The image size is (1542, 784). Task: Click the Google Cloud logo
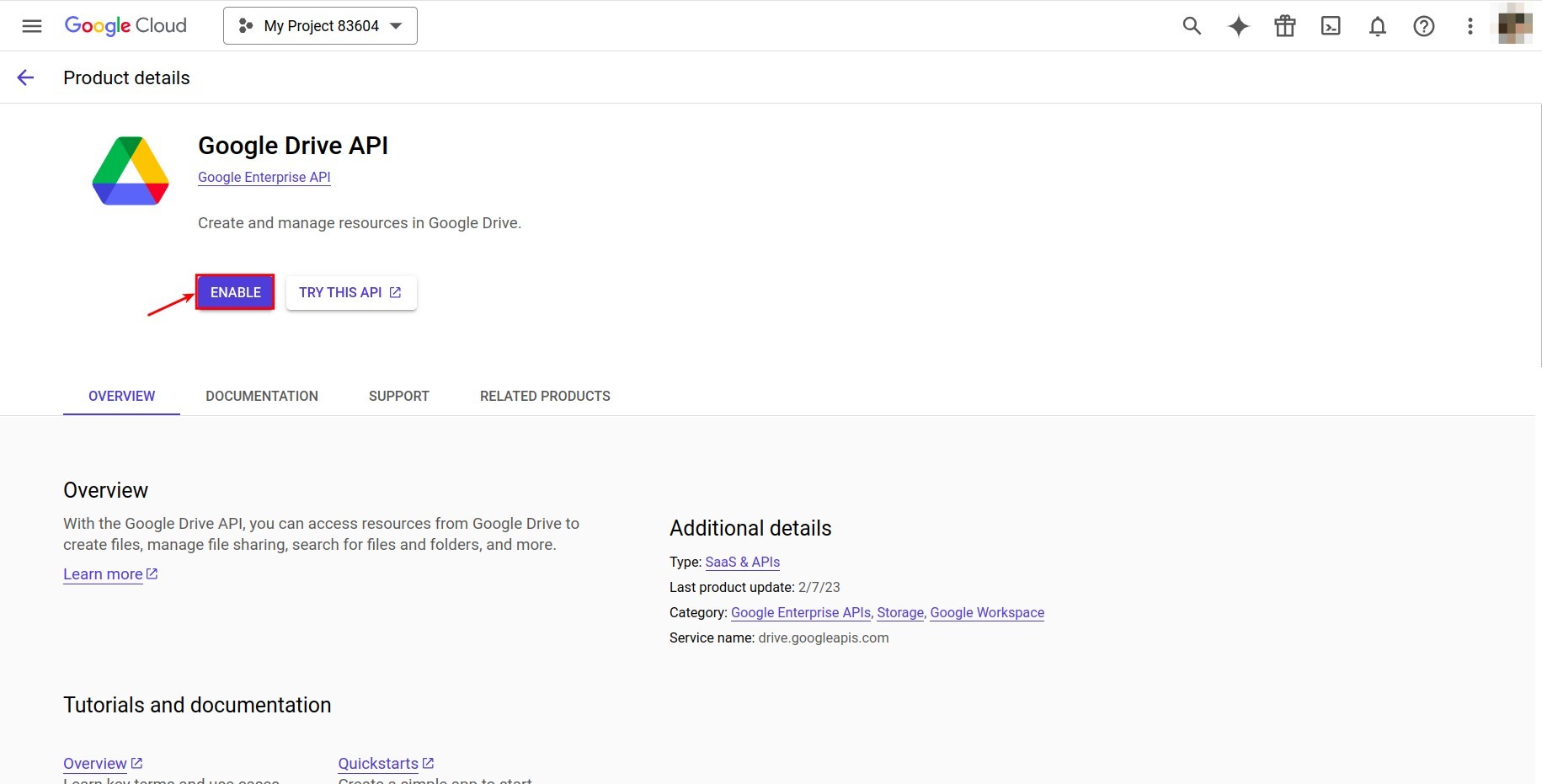125,25
